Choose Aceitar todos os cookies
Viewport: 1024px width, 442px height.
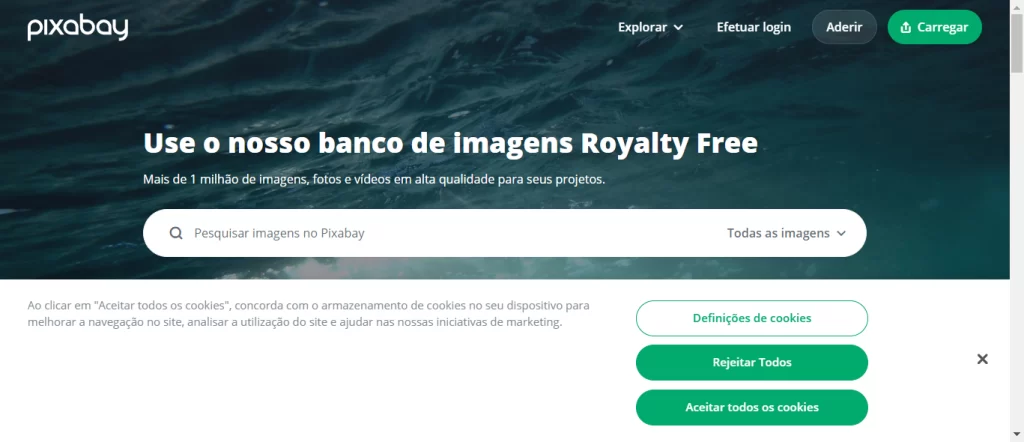(752, 407)
